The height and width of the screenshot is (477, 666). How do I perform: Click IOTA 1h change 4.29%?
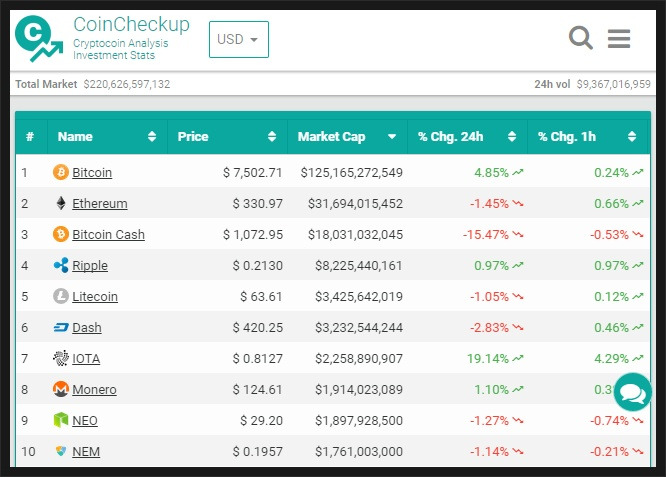(x=611, y=358)
